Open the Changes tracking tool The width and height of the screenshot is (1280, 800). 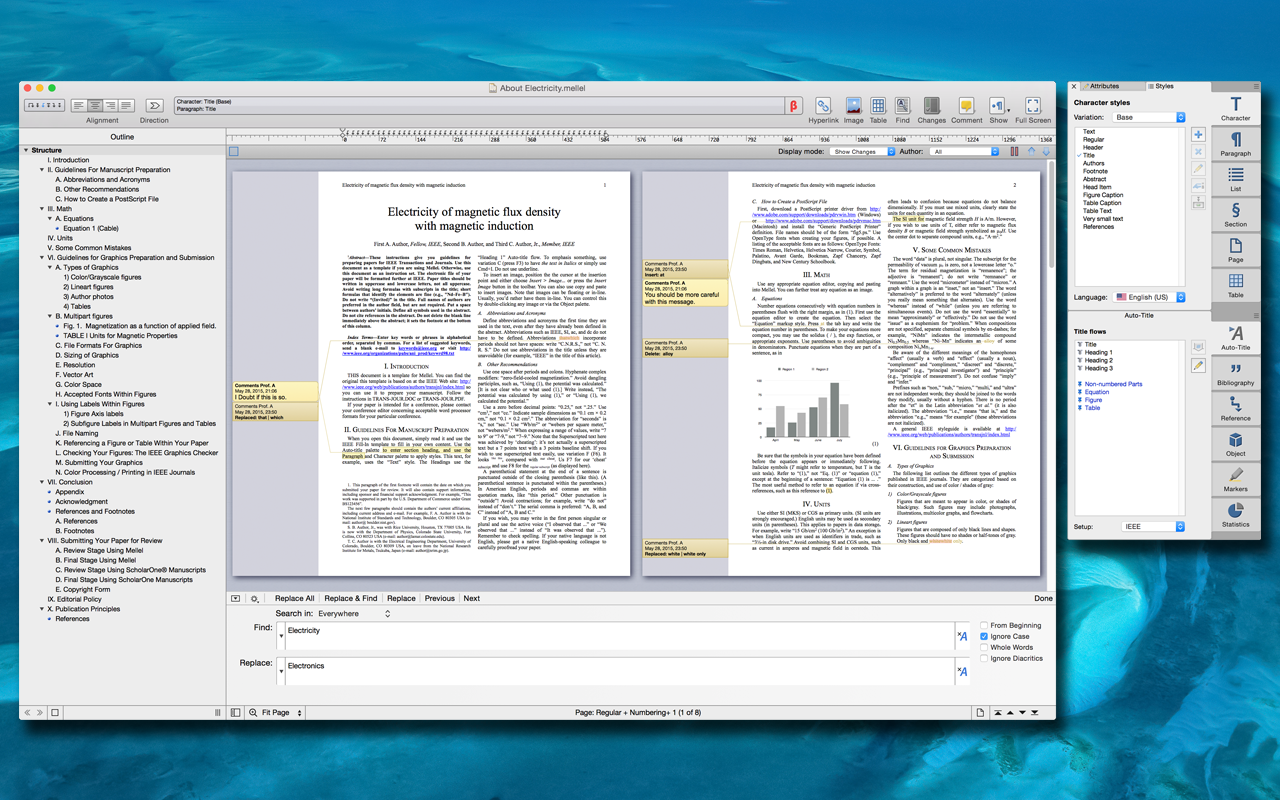(x=931, y=107)
